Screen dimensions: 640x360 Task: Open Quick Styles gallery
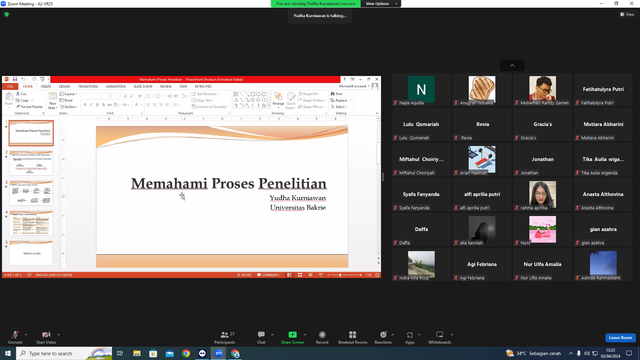click(291, 100)
